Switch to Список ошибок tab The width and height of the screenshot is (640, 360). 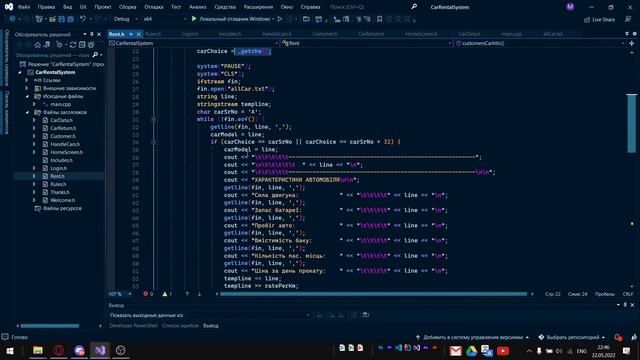(180, 326)
